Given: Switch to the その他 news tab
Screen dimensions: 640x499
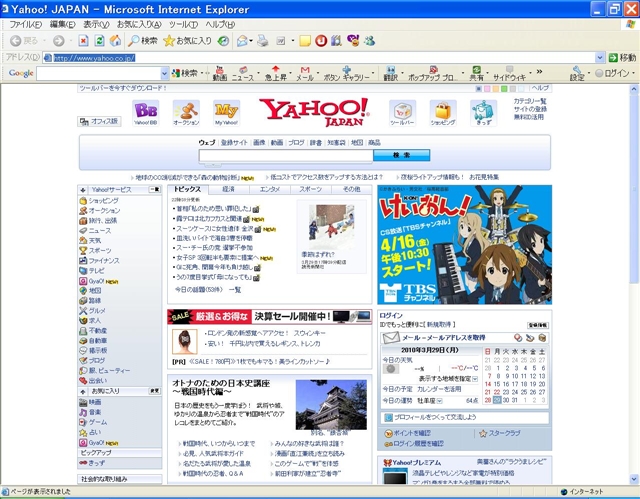Looking at the screenshot, I should (x=351, y=189).
